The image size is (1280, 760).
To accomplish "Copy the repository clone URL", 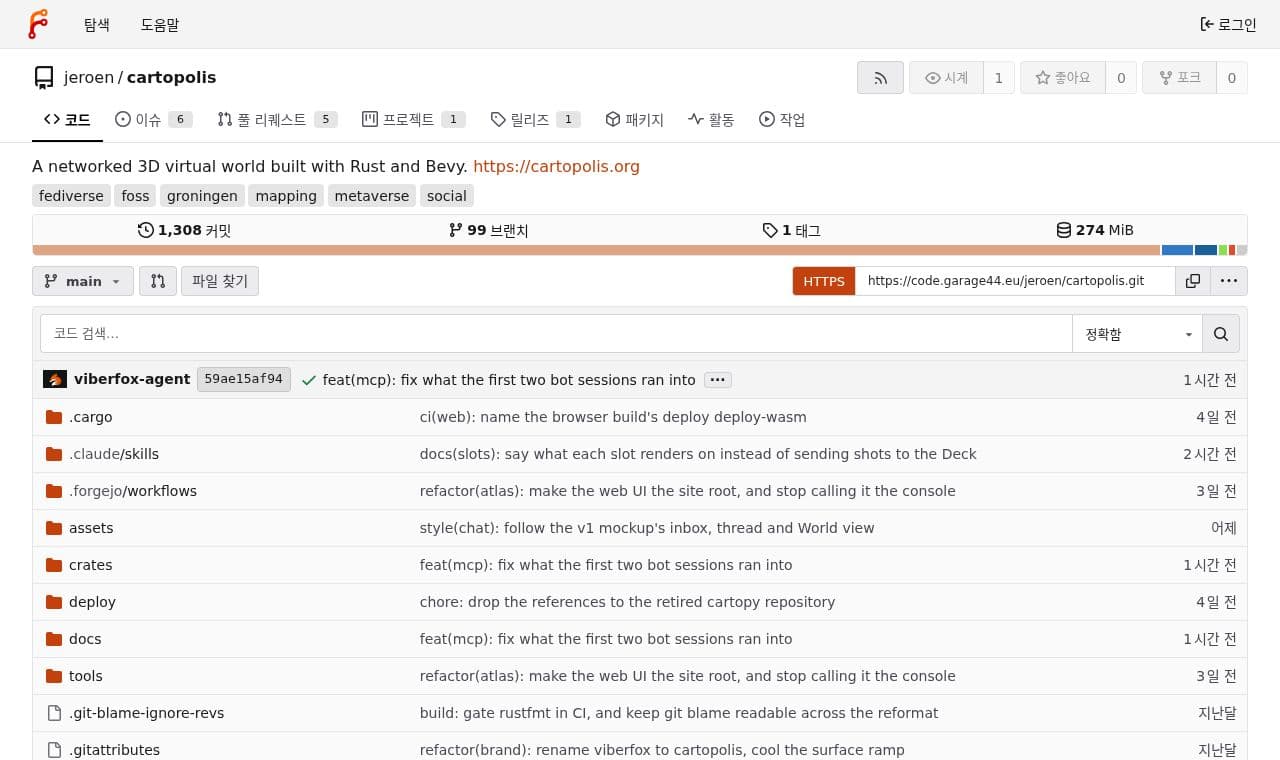I will 1192,281.
